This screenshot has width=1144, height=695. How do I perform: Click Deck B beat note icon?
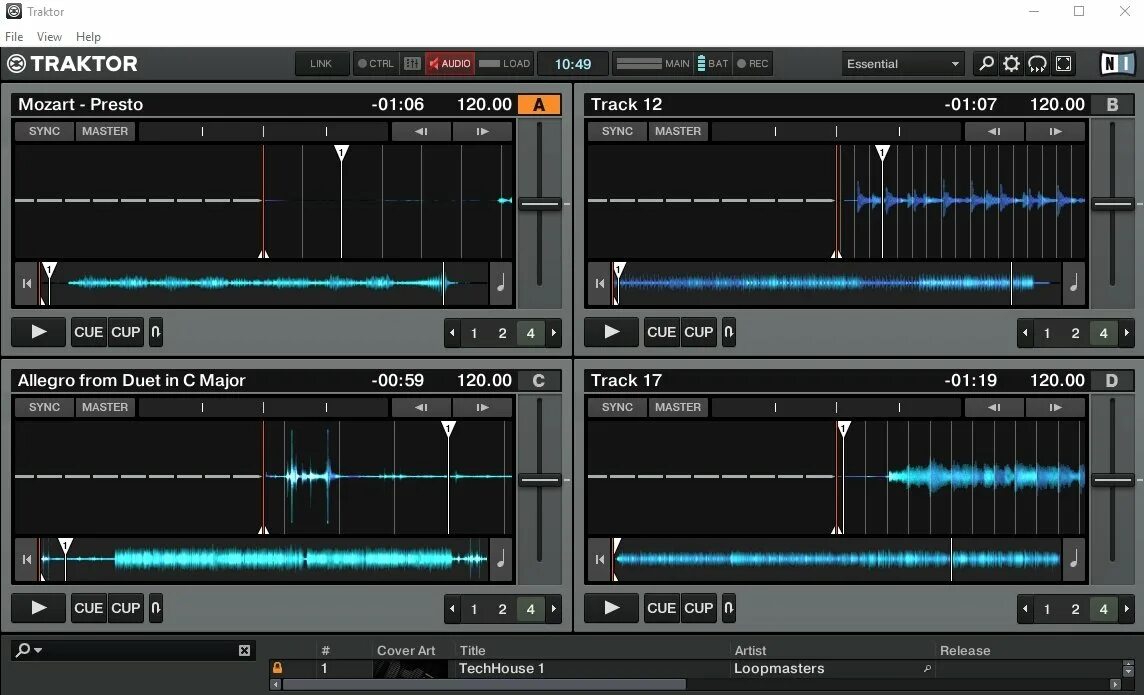coord(1074,284)
